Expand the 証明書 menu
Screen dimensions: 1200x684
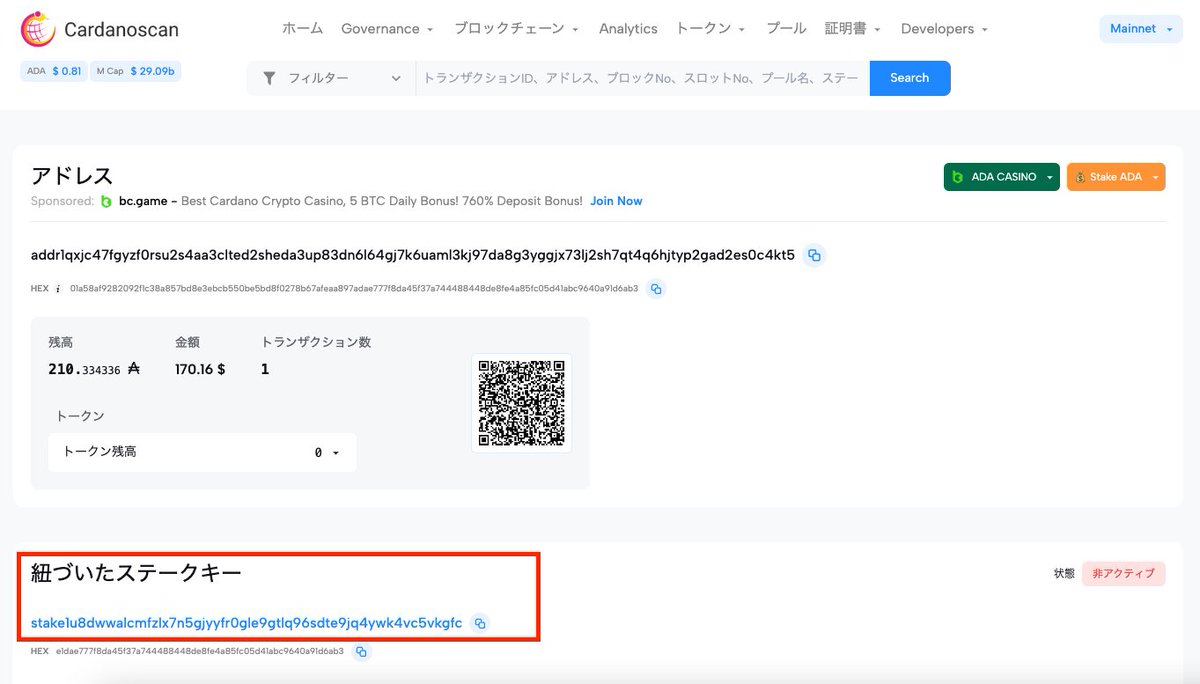click(x=853, y=29)
